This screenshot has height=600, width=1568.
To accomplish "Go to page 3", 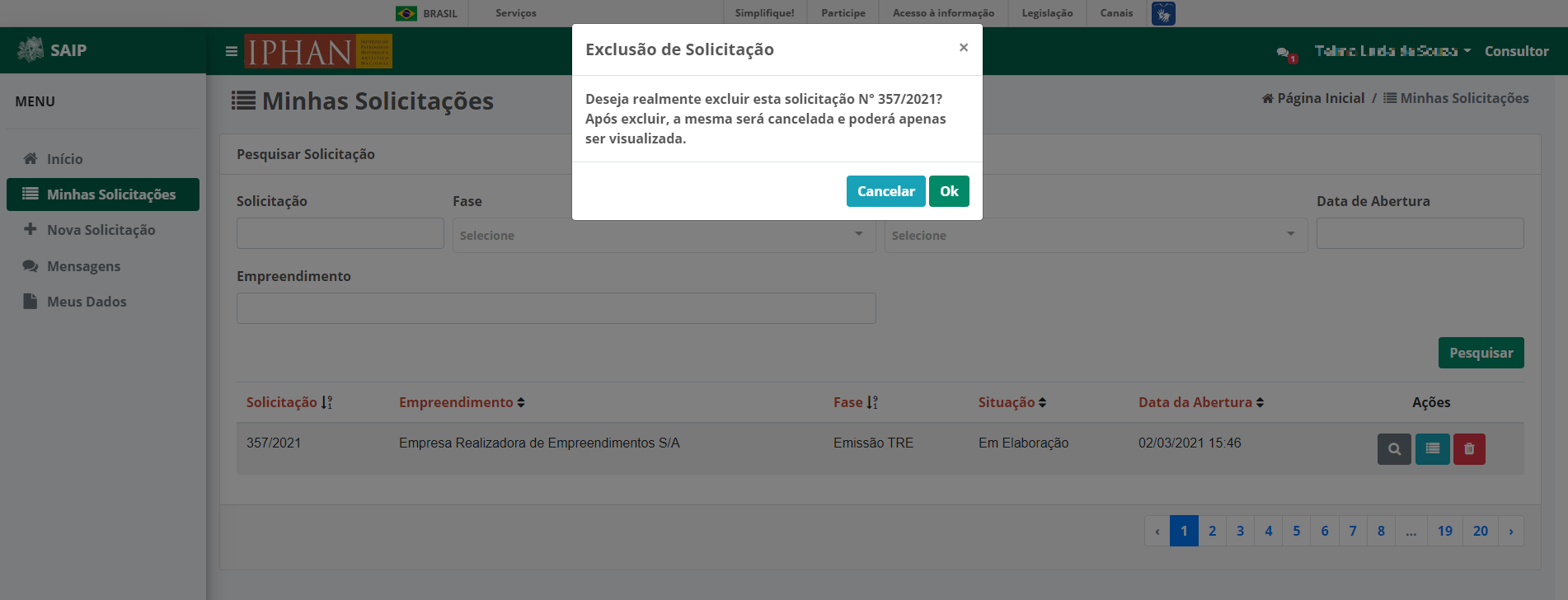I will click(1240, 531).
